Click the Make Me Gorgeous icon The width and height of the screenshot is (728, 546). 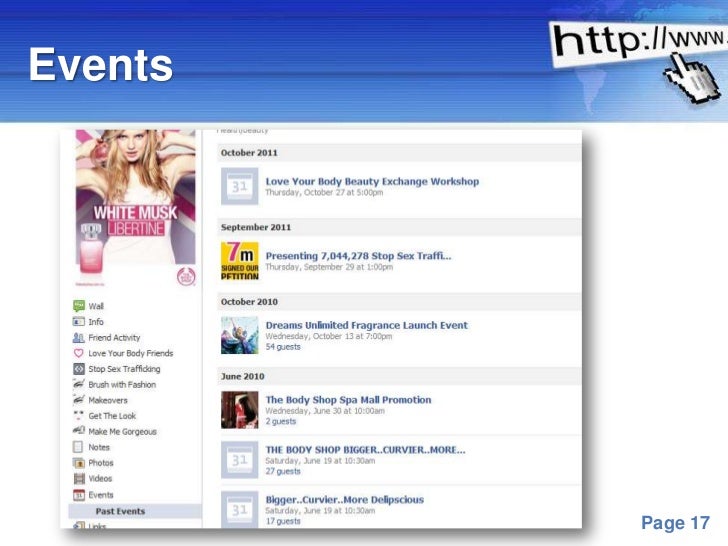(x=79, y=431)
